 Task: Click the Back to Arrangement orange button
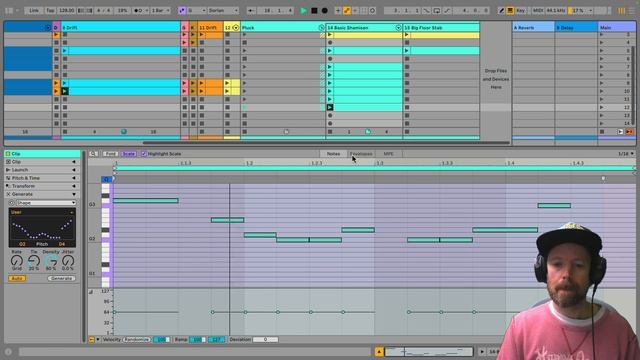[x=629, y=132]
